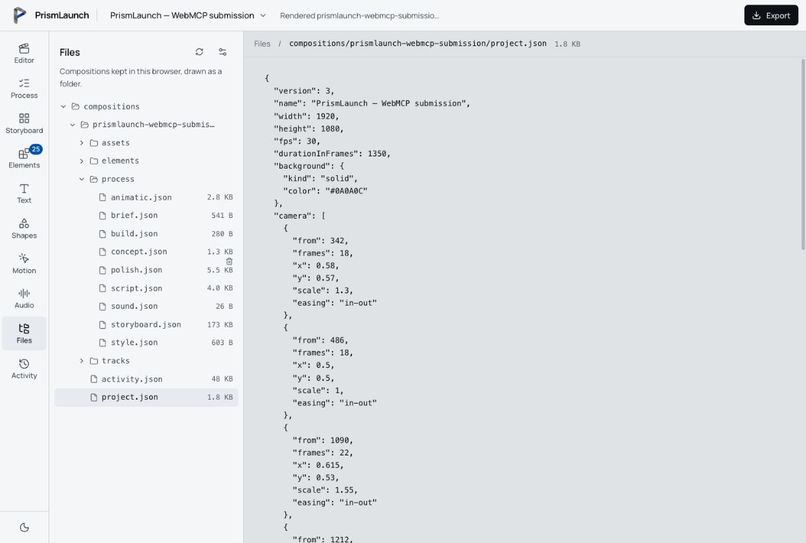Click the "width": 1920 line
Image resolution: width=806 pixels, height=543 pixels.
coord(306,116)
